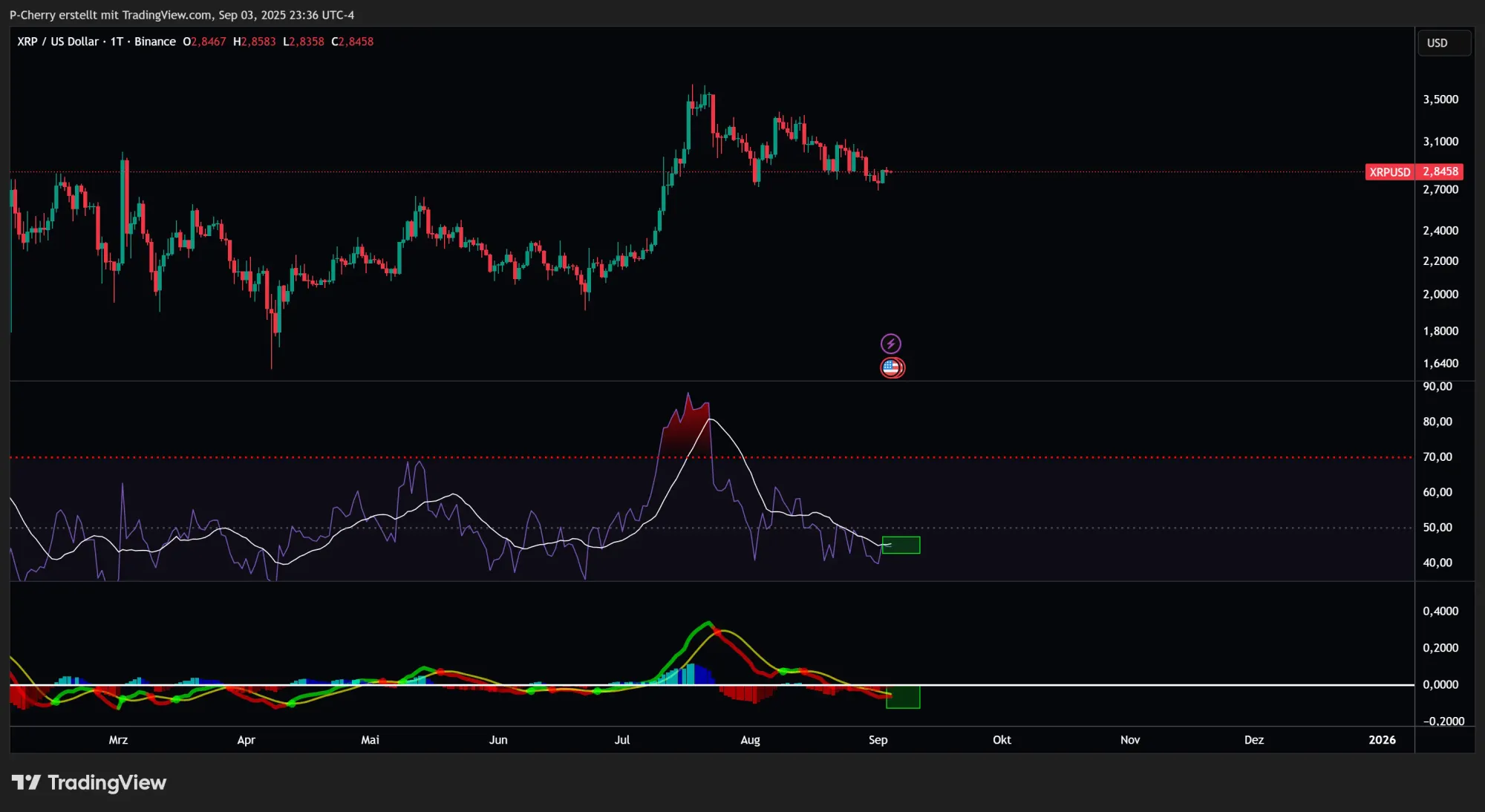Viewport: 1485px width, 812px height.
Task: Click the Binance exchange label in the legend
Action: coord(155,42)
